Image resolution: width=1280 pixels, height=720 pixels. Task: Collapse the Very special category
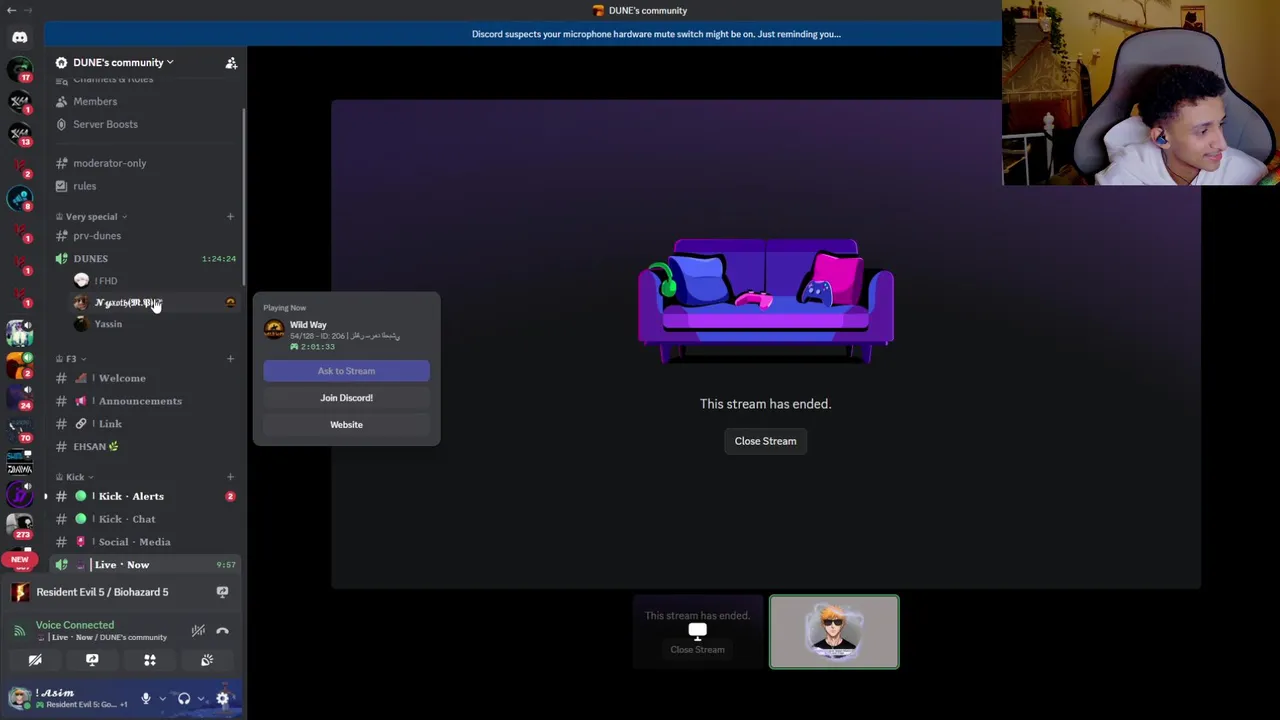tap(91, 216)
